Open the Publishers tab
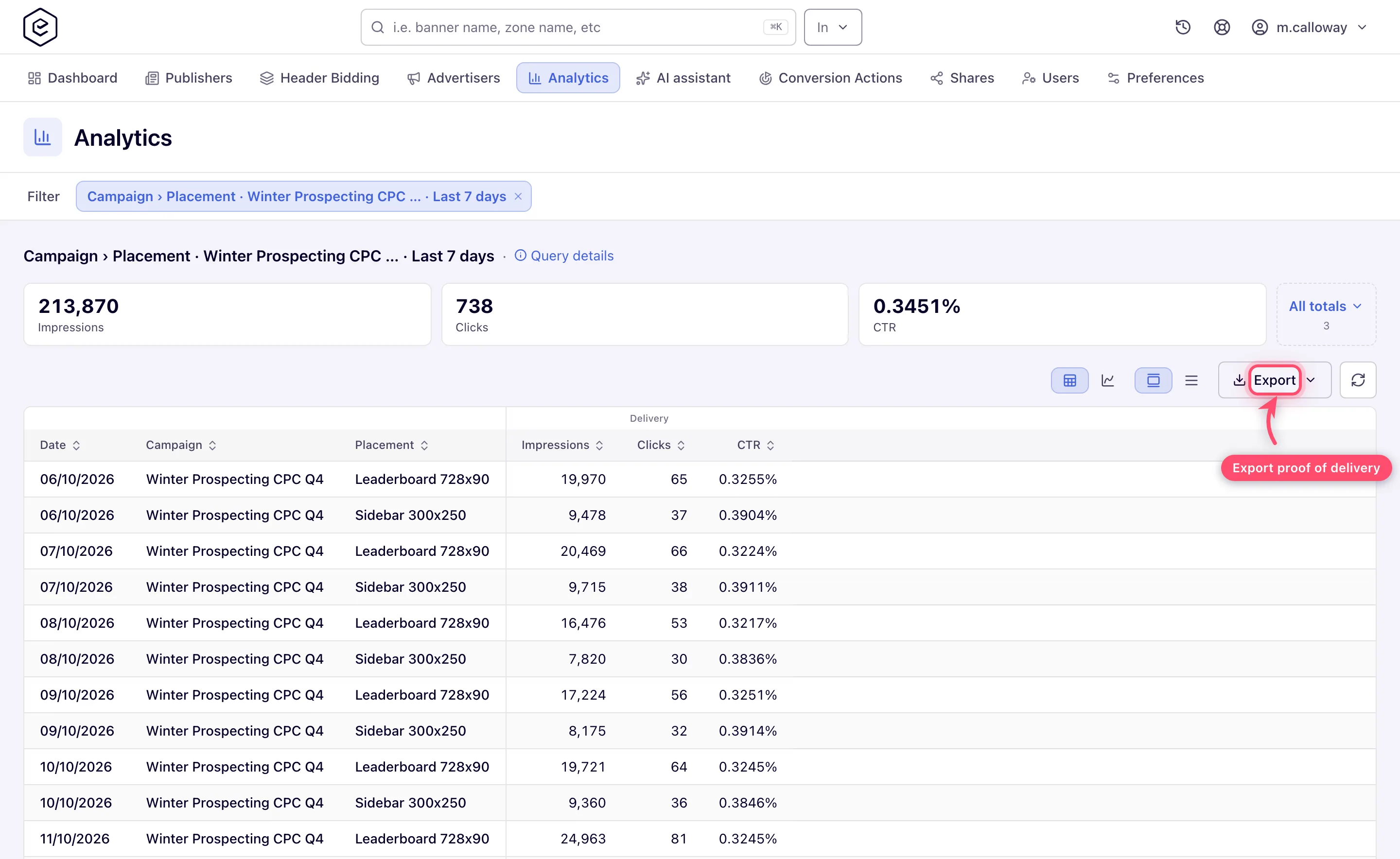This screenshot has height=859, width=1400. click(x=189, y=78)
